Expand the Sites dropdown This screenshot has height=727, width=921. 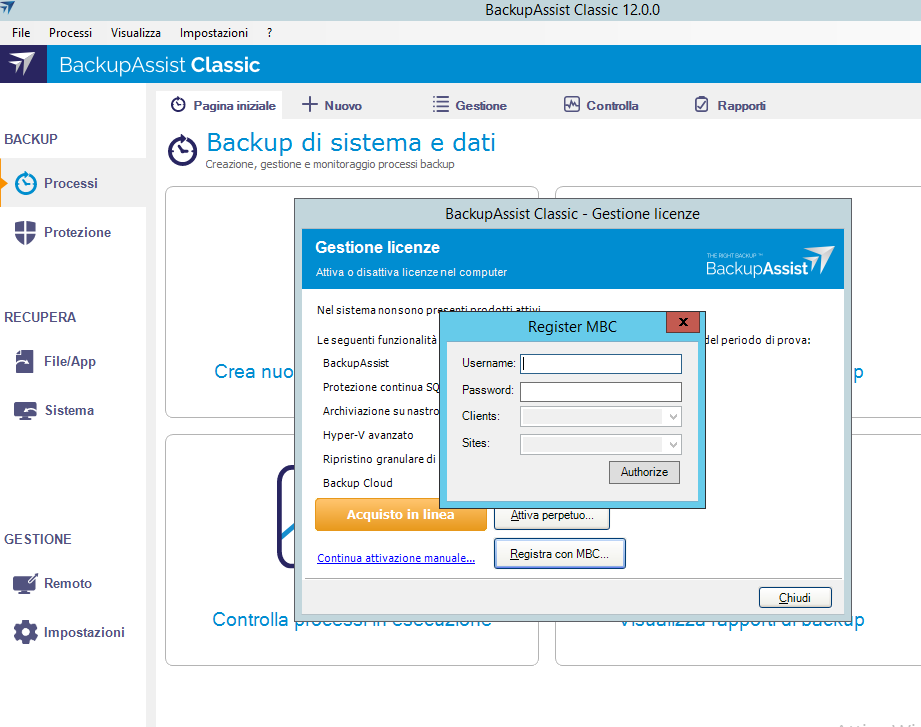pos(673,443)
